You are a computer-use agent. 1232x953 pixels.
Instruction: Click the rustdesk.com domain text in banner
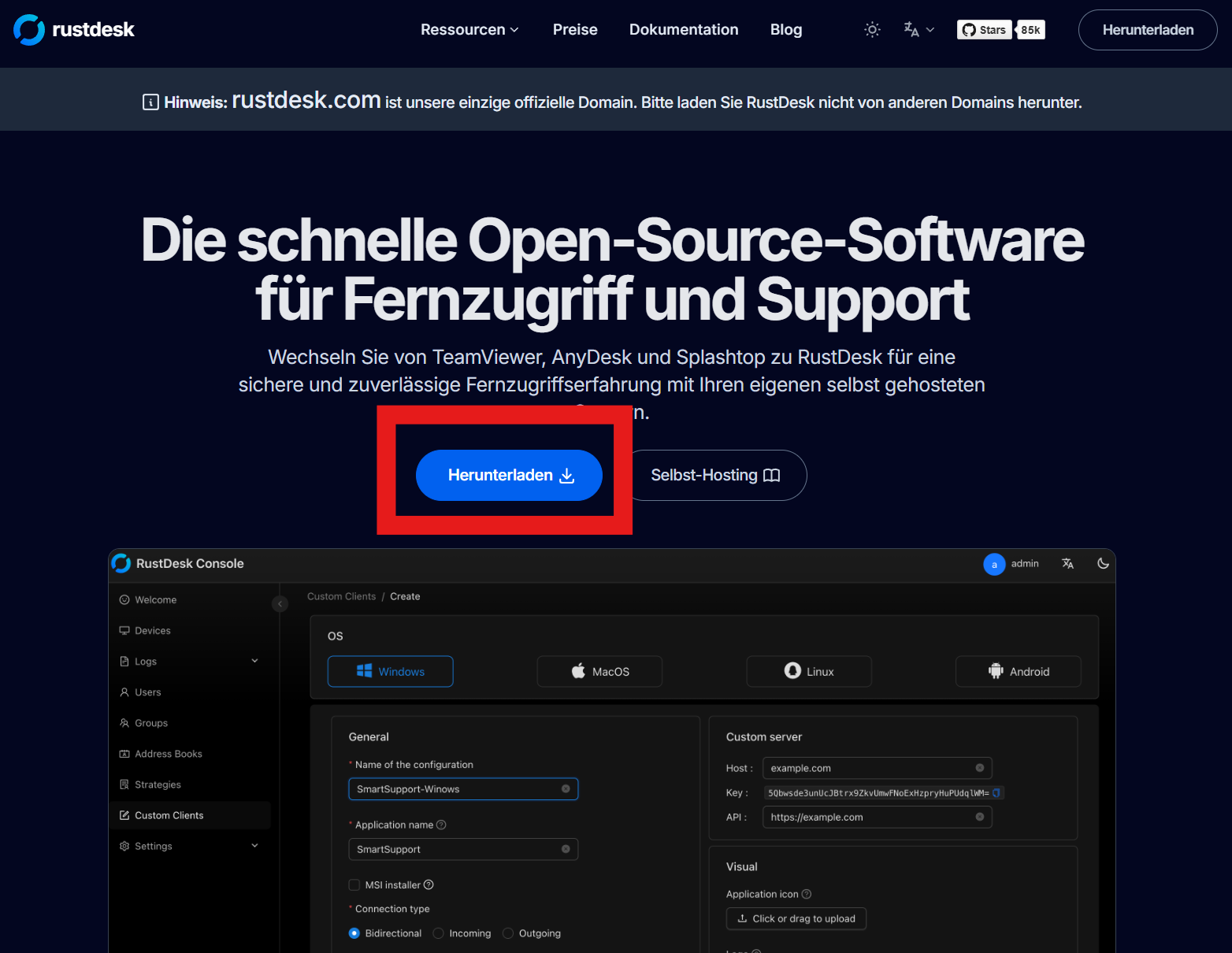click(306, 100)
